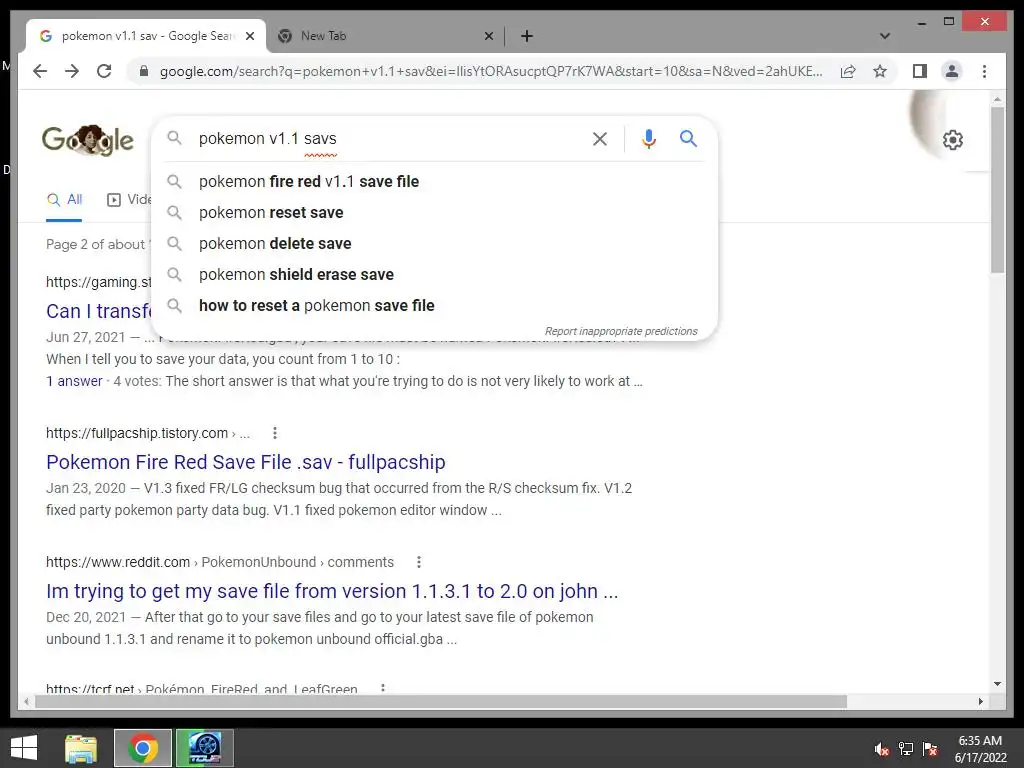Open the tire-icon app in taskbar
The height and width of the screenshot is (768, 1024).
pyautogui.click(x=204, y=748)
